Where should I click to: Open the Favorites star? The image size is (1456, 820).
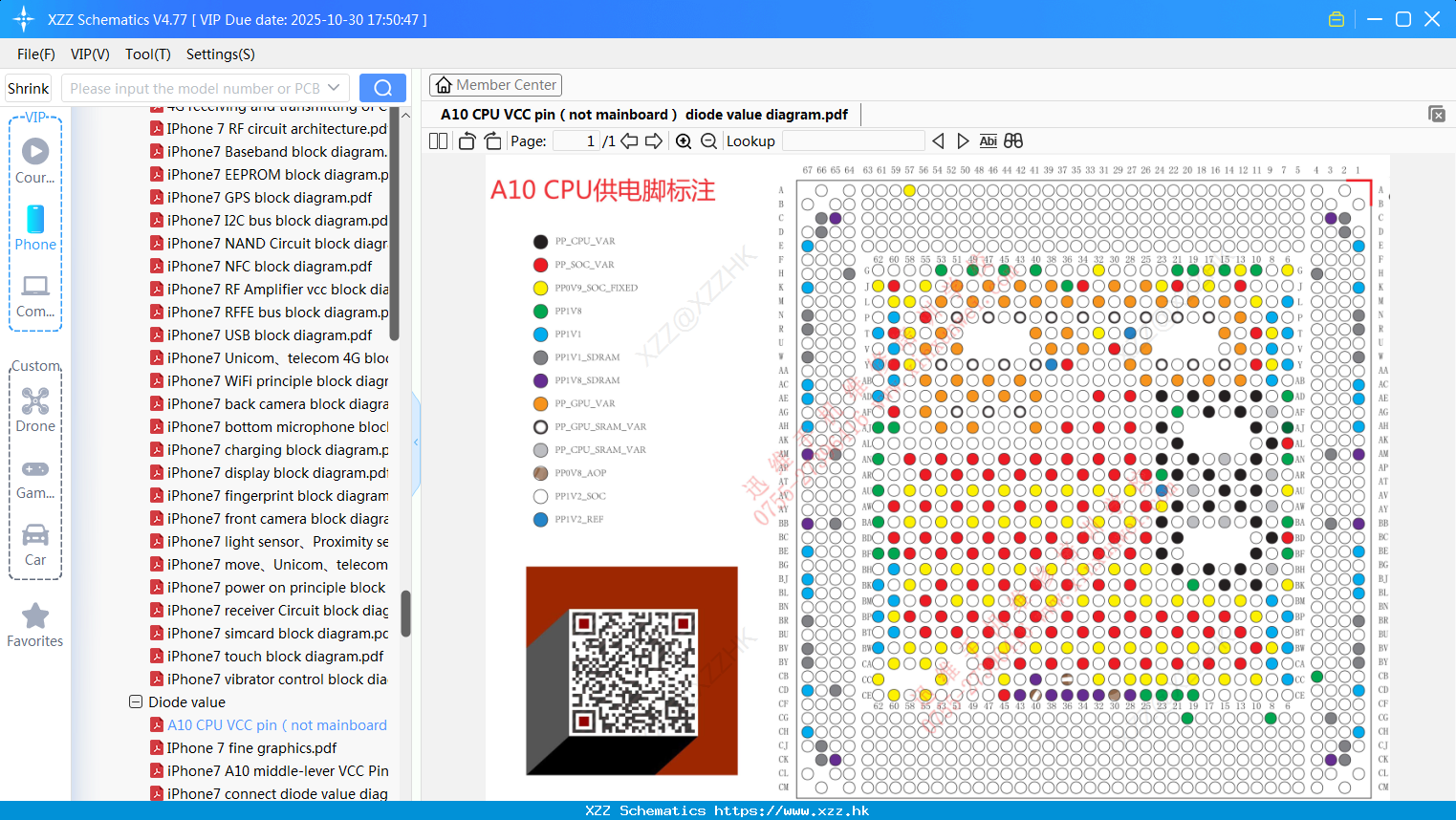click(x=35, y=625)
